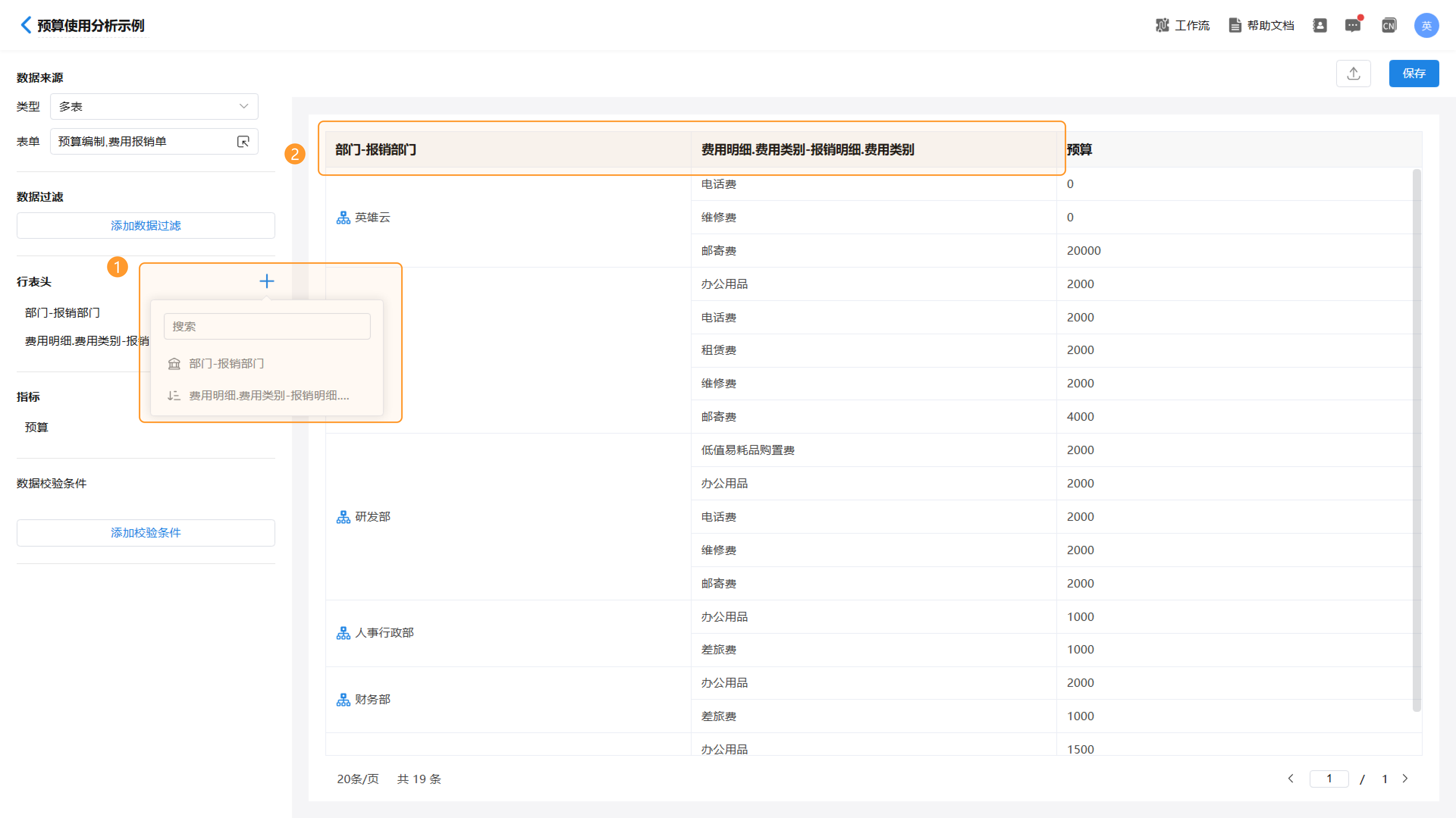Go back using the arrow beside 预算使用分析示例
1456x818 pixels.
[x=25, y=25]
